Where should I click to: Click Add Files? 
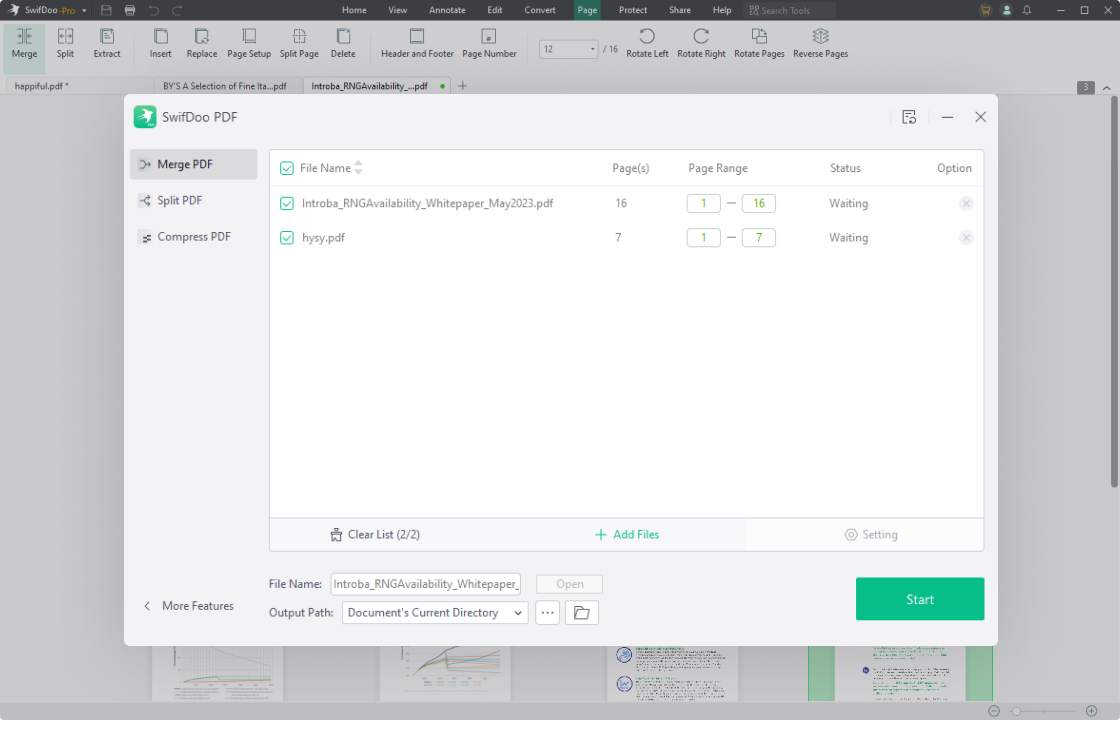tap(626, 535)
